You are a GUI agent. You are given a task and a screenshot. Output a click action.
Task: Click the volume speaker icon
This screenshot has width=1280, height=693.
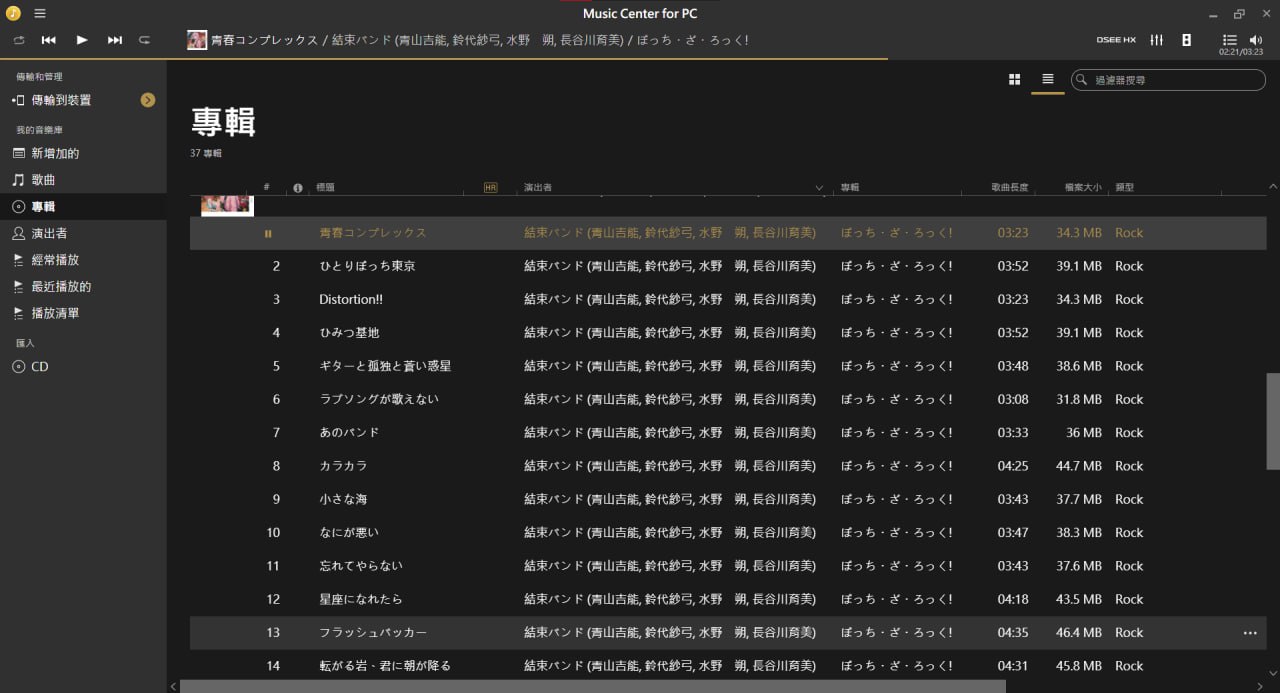tap(1256, 40)
